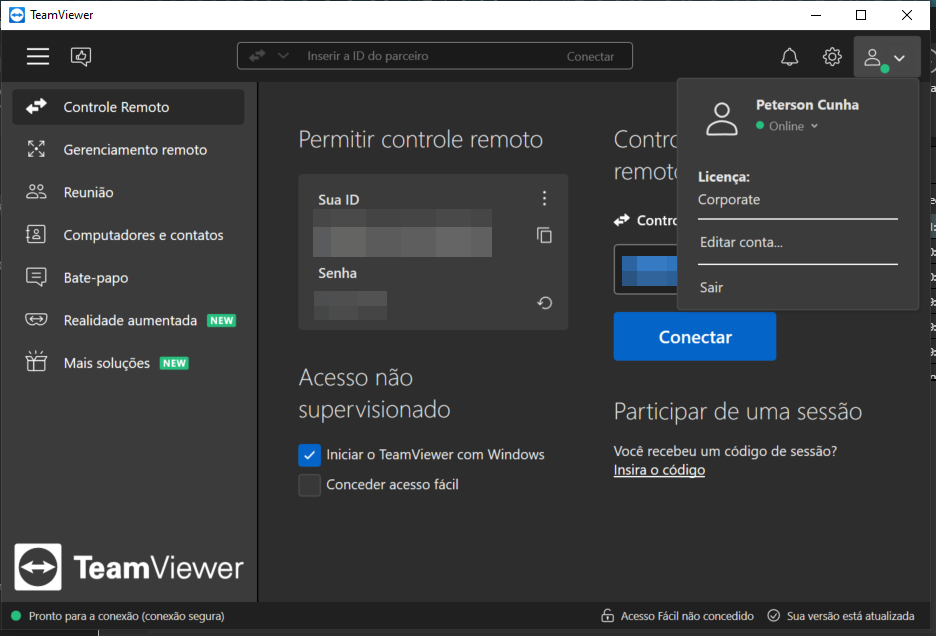Click the contacts book icon
Screen dimensions: 936x636
click(x=36, y=234)
